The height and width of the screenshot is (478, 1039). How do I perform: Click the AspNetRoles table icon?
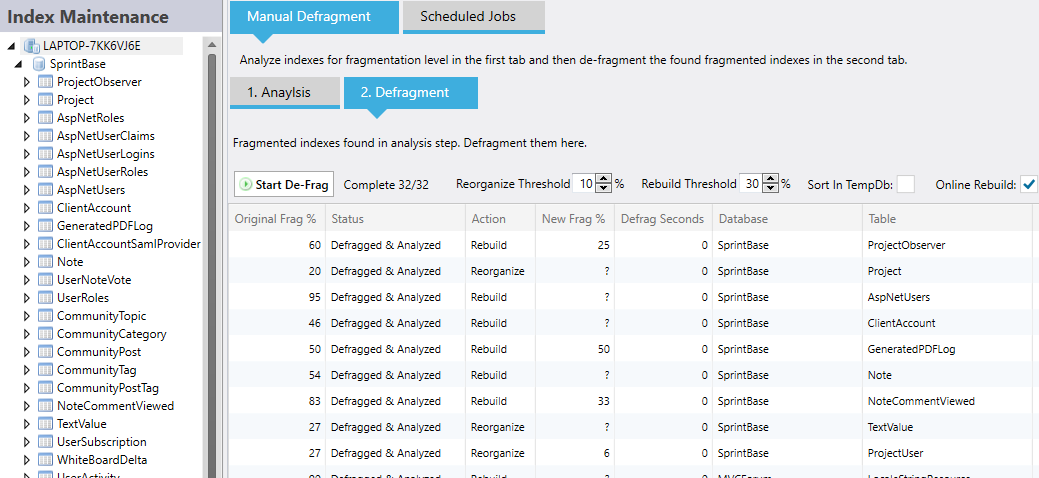[x=45, y=118]
